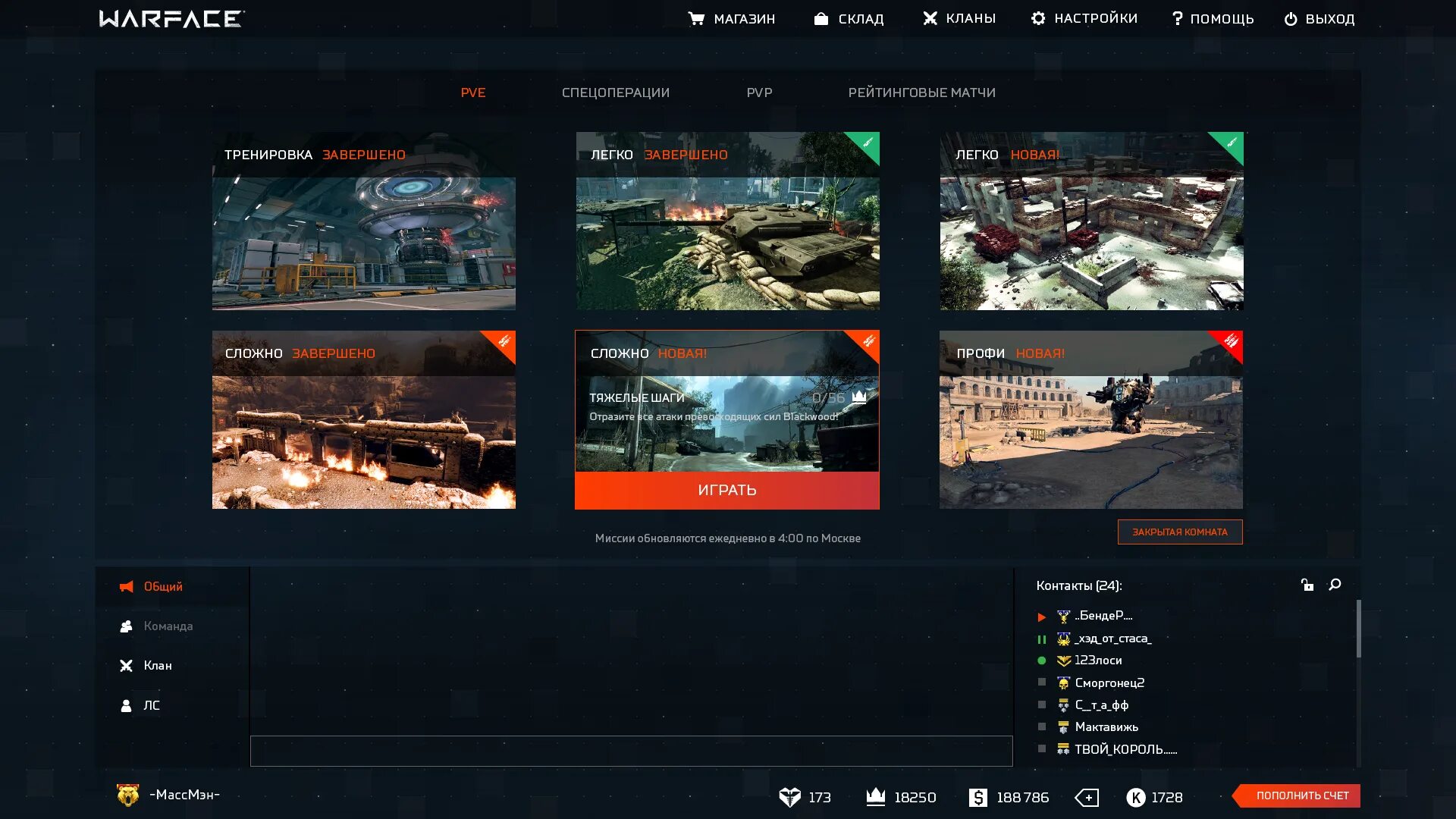Select contact _хзд_от_стаса_
Viewport: 1456px width, 819px height.
(1112, 639)
